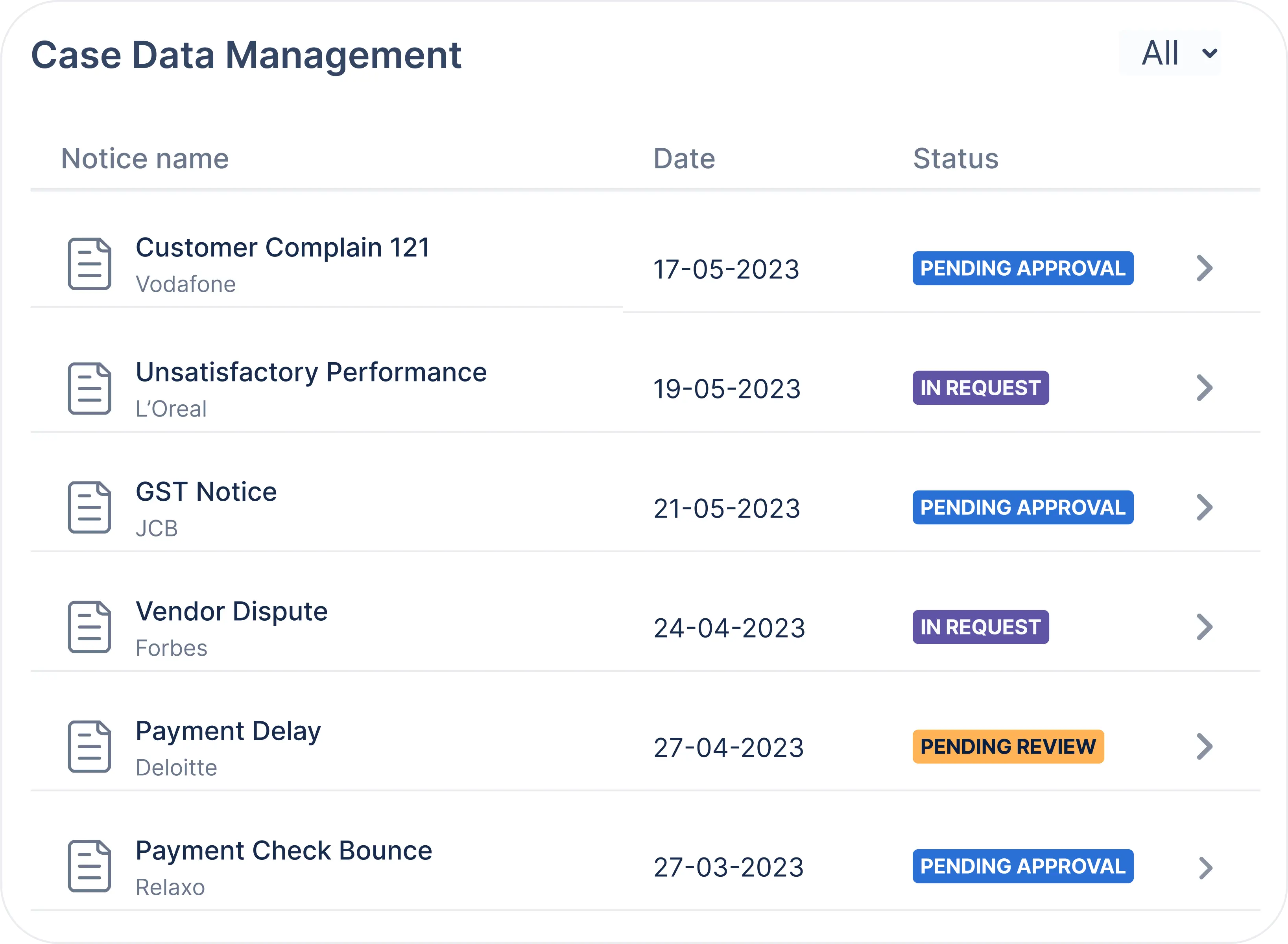Sort by the Date column header
This screenshot has height=944, width=1288.
pos(684,158)
